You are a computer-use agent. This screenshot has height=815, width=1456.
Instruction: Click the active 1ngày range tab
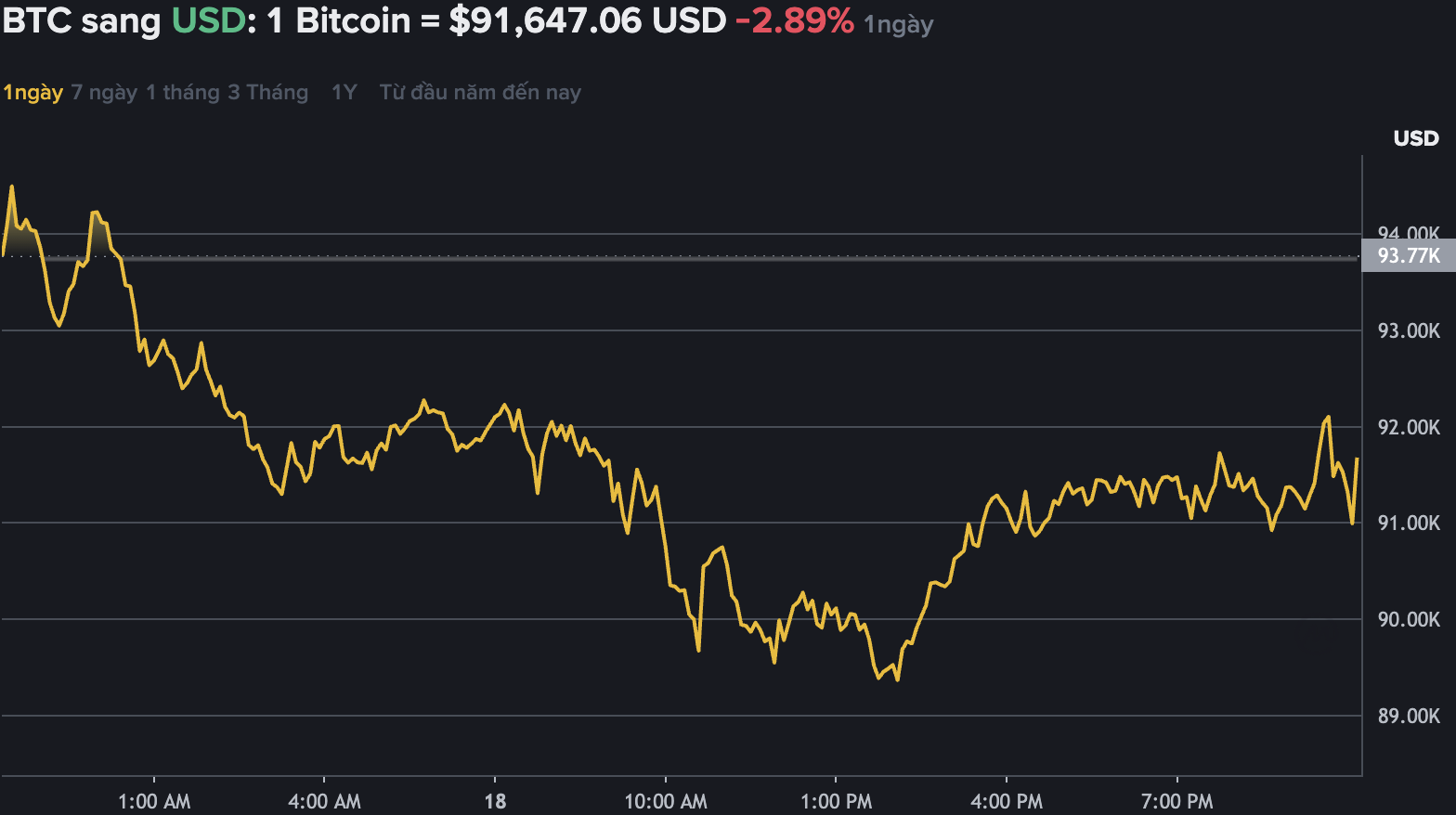(32, 92)
